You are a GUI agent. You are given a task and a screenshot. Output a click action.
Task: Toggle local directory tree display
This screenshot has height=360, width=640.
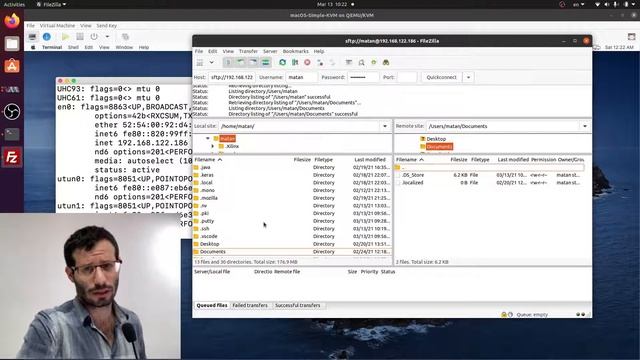pyautogui.click(x=241, y=62)
